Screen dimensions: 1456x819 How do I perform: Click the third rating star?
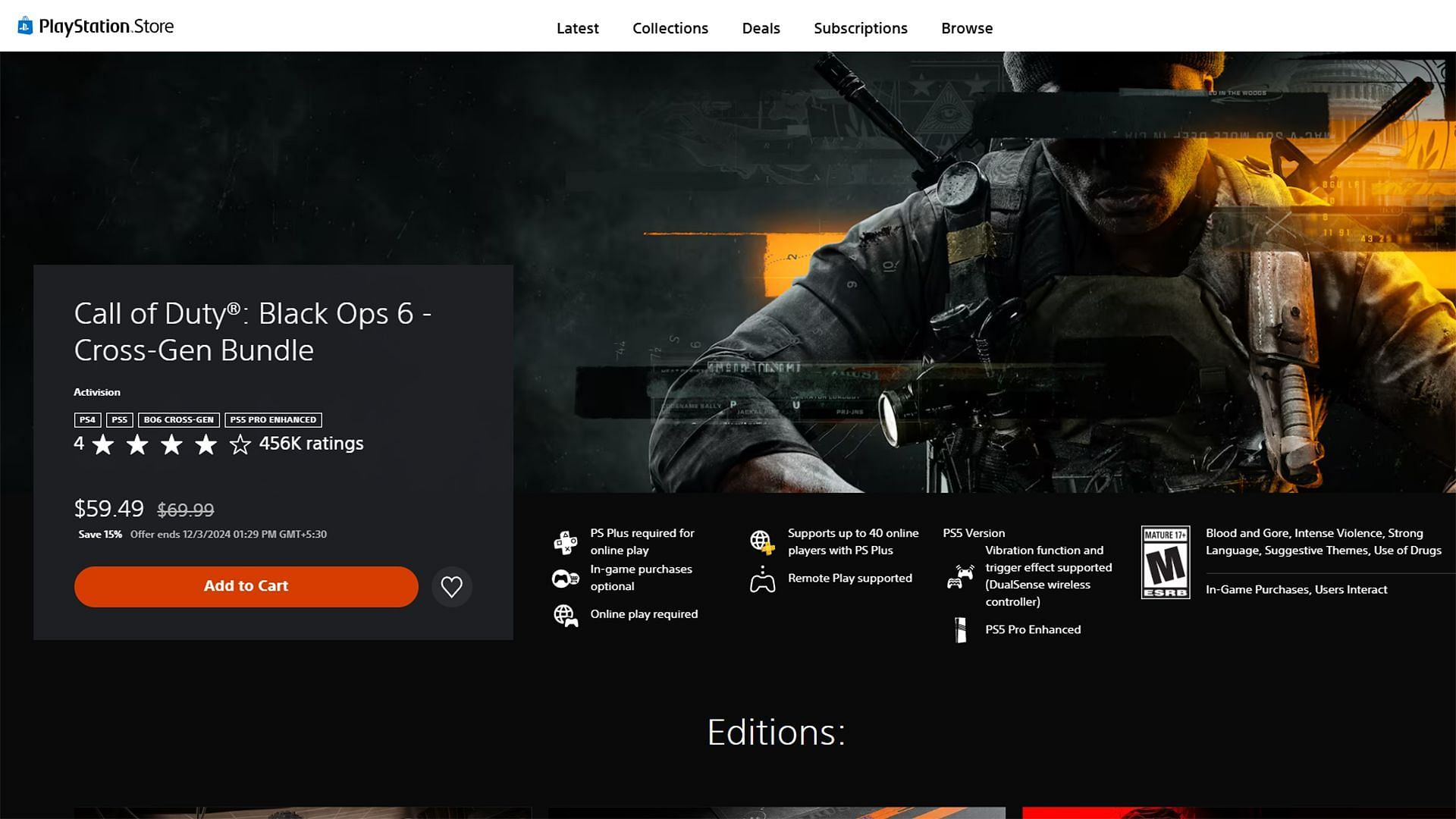pos(171,444)
